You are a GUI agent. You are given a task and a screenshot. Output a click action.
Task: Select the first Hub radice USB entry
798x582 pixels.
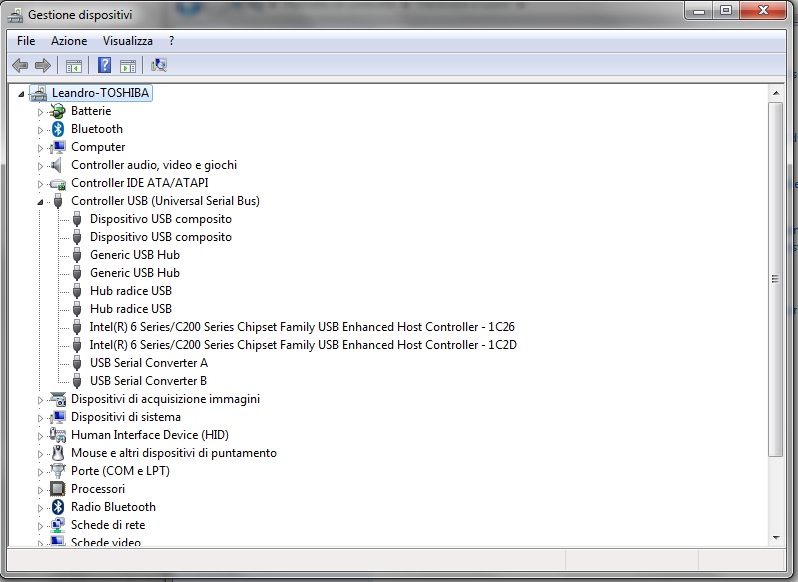pyautogui.click(x=131, y=291)
